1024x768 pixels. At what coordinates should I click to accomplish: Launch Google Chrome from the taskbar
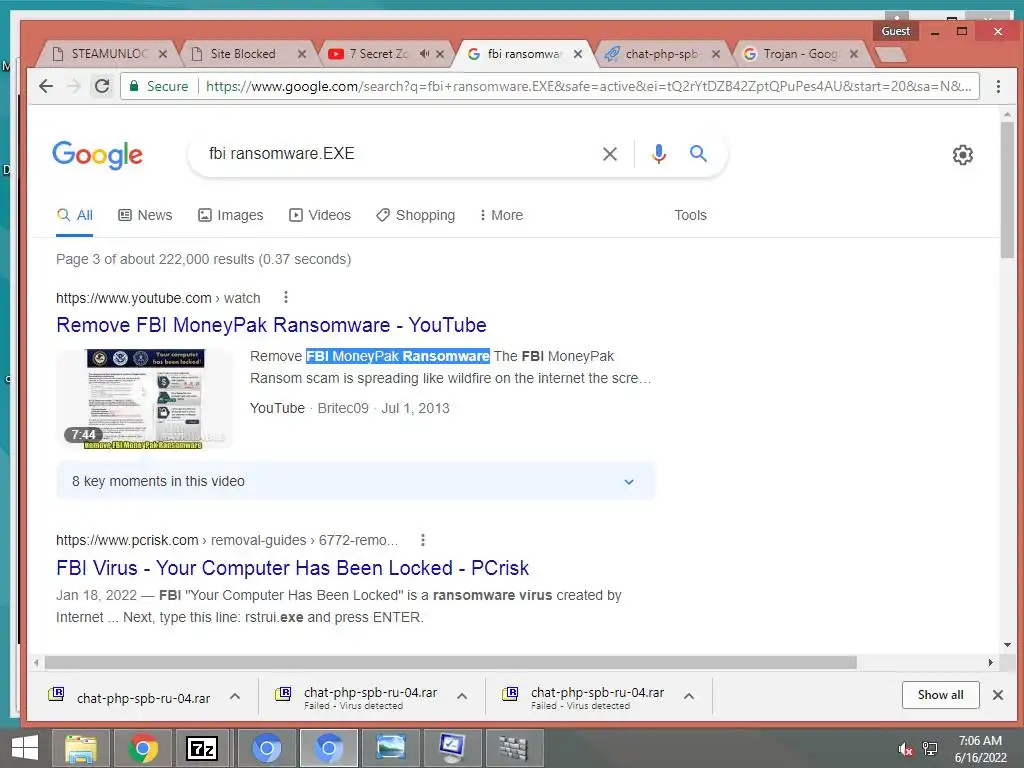point(143,748)
